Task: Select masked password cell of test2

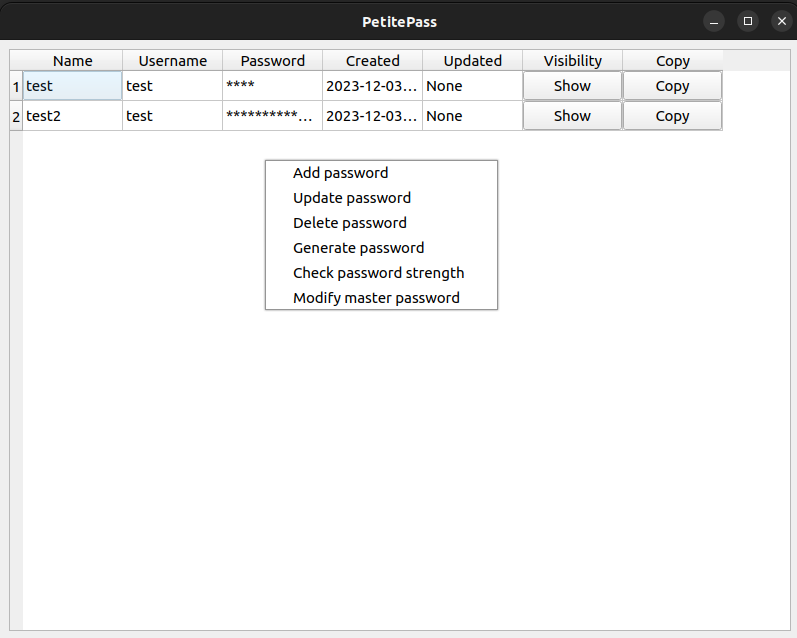Action: coord(272,116)
